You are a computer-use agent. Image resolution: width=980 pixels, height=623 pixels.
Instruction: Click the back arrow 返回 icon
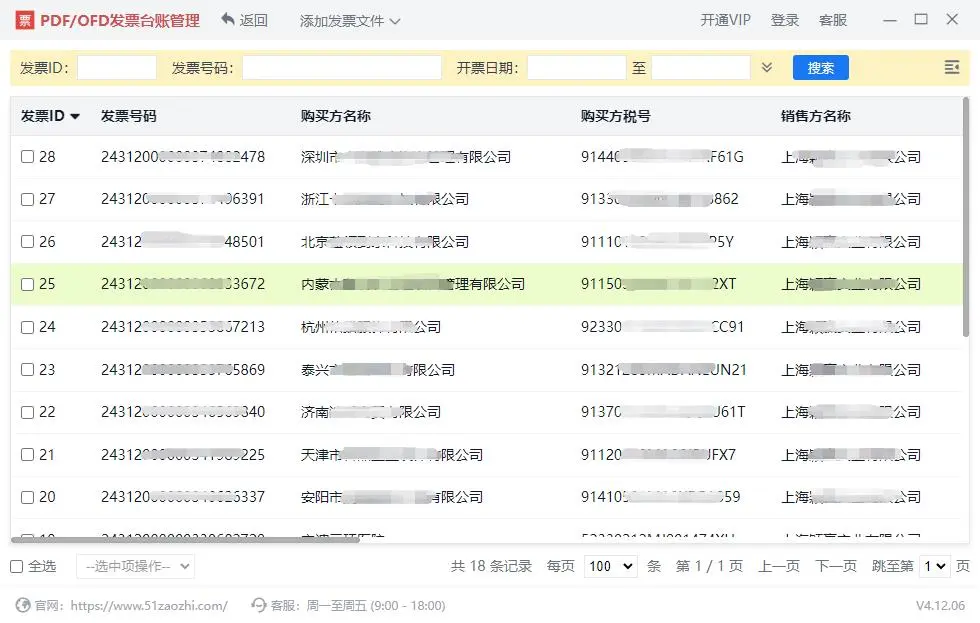point(228,20)
